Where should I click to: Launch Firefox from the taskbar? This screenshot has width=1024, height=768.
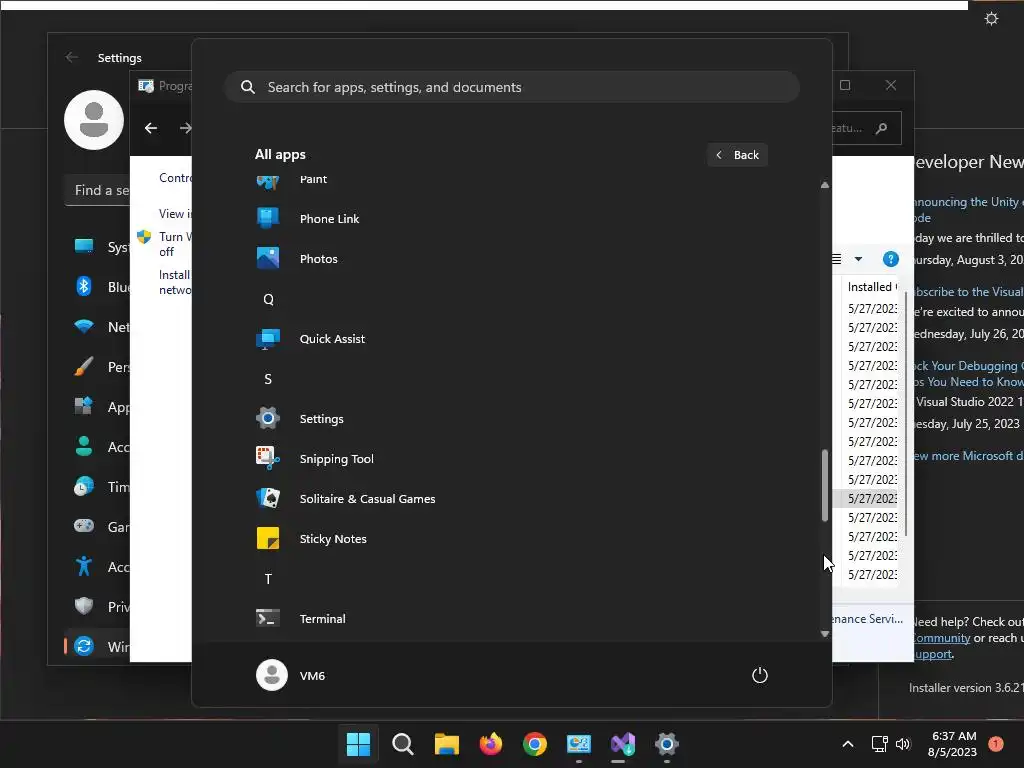pos(490,744)
